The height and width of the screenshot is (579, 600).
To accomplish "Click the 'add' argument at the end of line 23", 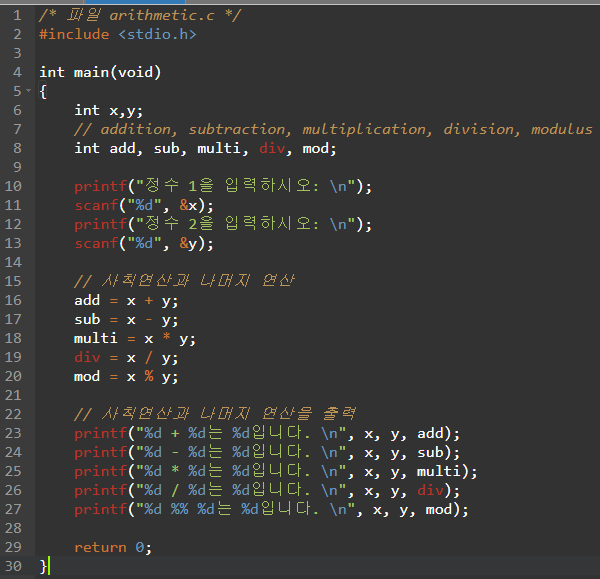I will pyautogui.click(x=430, y=434).
